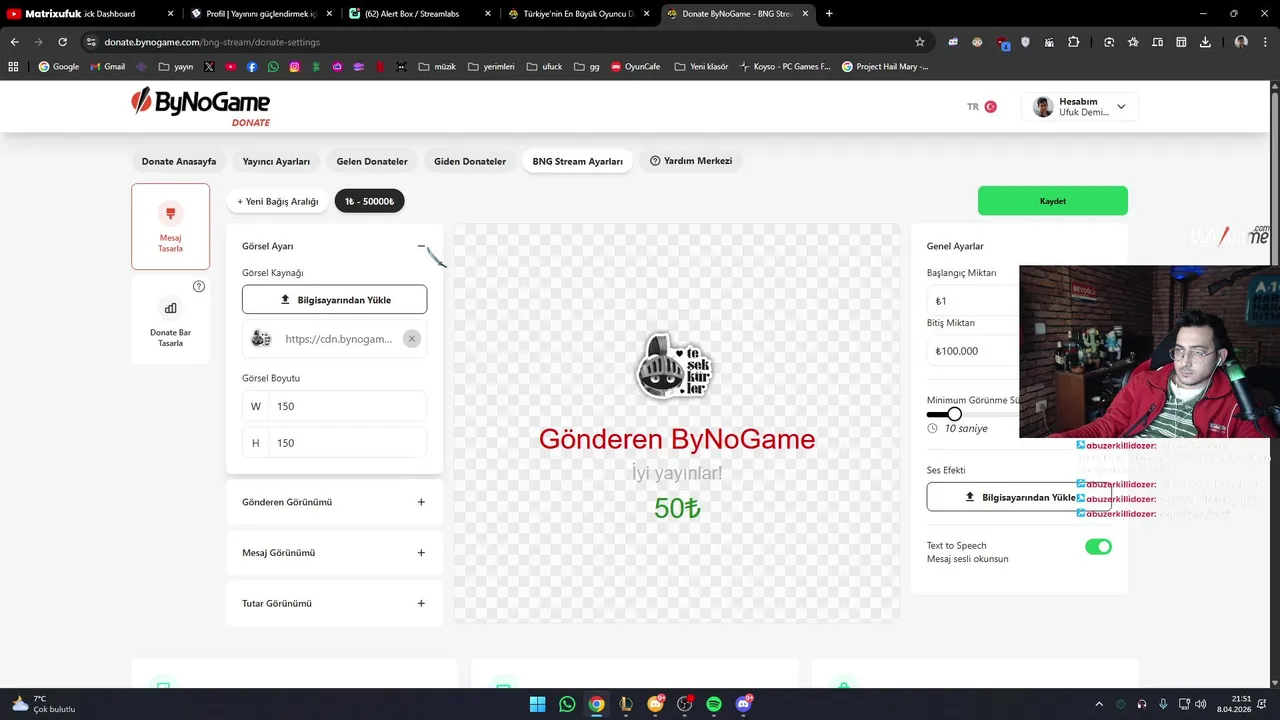Screen dimensions: 1280x720
Task: Switch to the Matrixufuk YouTube browser tab
Action: point(90,14)
